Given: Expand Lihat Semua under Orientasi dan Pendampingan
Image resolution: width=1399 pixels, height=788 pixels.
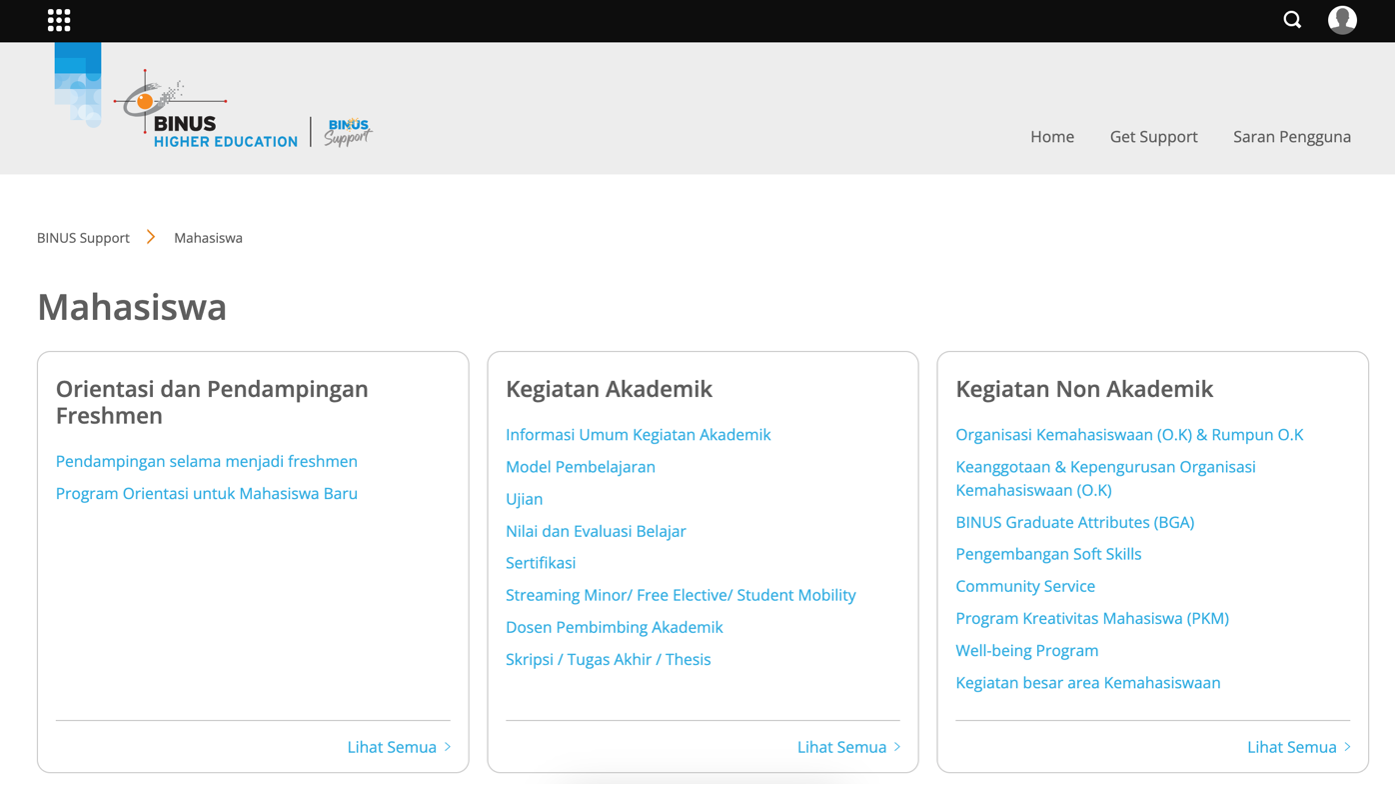Looking at the screenshot, I should click(398, 747).
